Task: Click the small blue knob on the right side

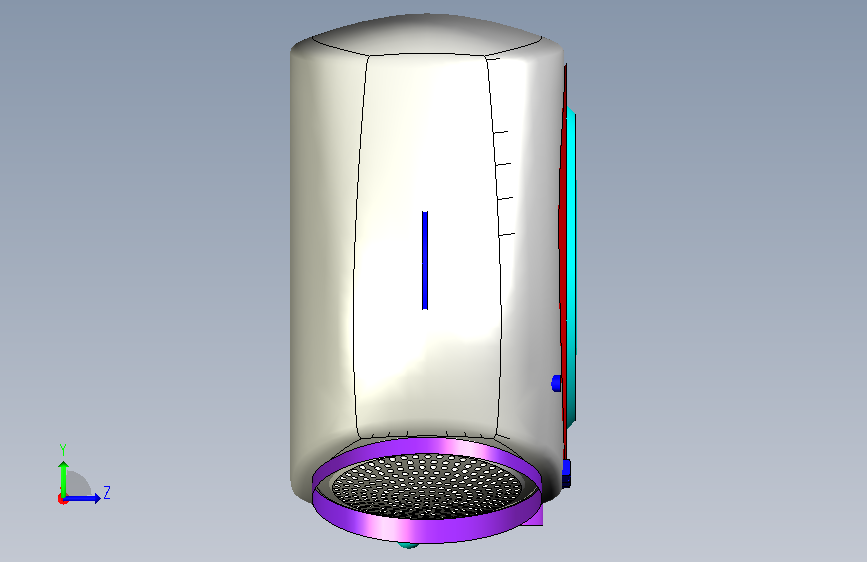Action: point(556,383)
